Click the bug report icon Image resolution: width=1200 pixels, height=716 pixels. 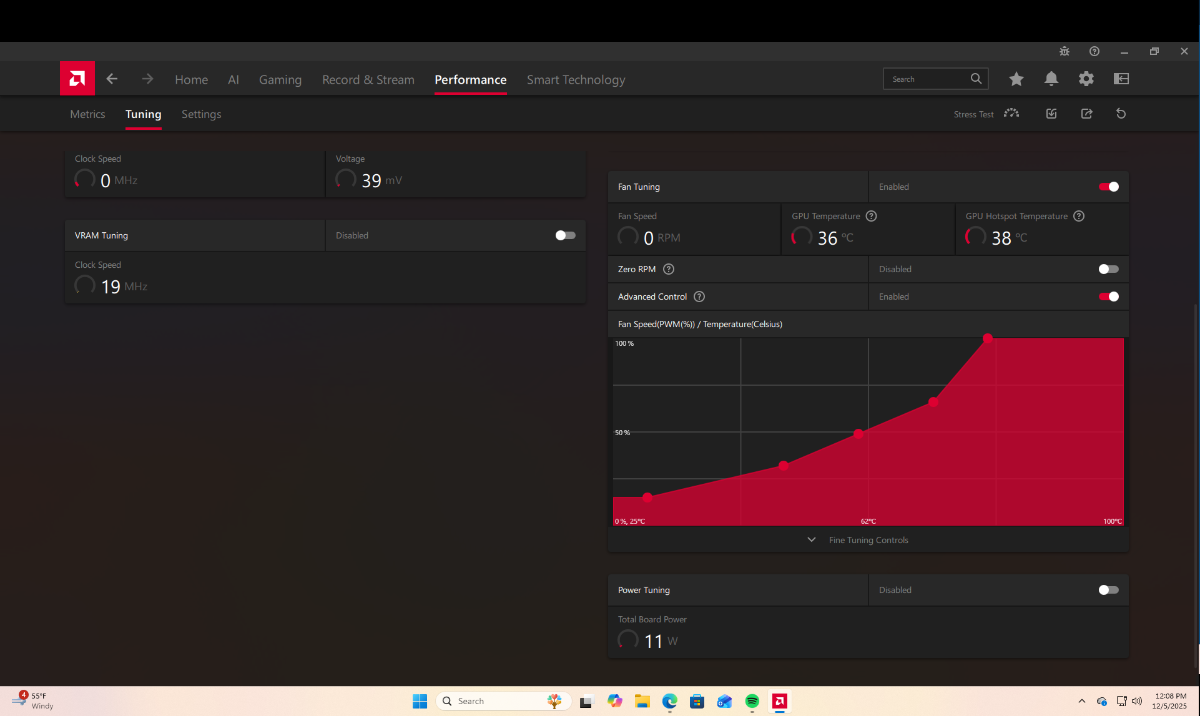(x=1065, y=51)
